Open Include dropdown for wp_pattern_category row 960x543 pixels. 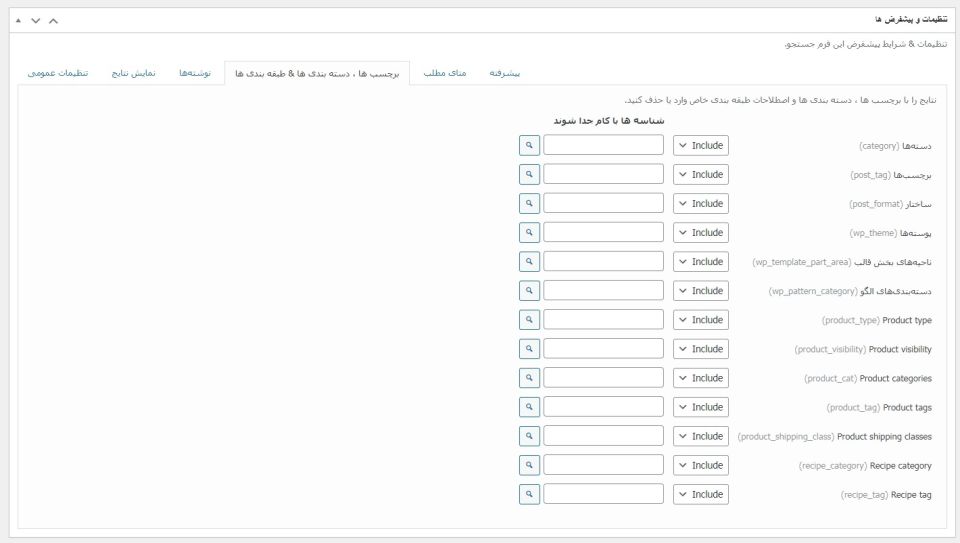700,291
